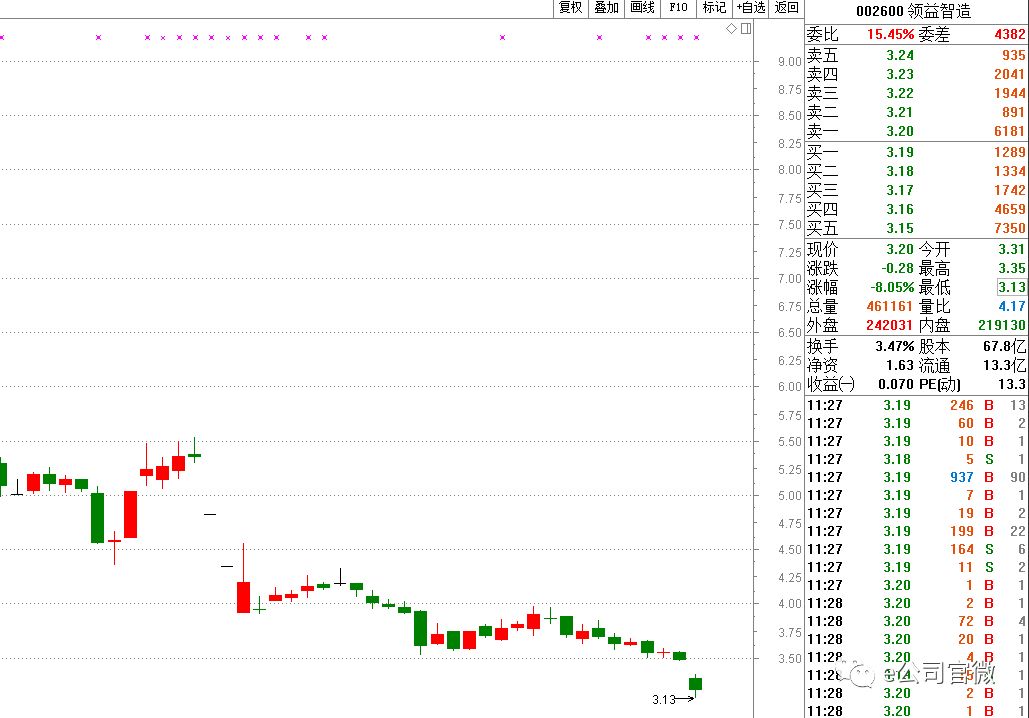Select the 11:27 tick with blue volume 937

click(x=916, y=477)
